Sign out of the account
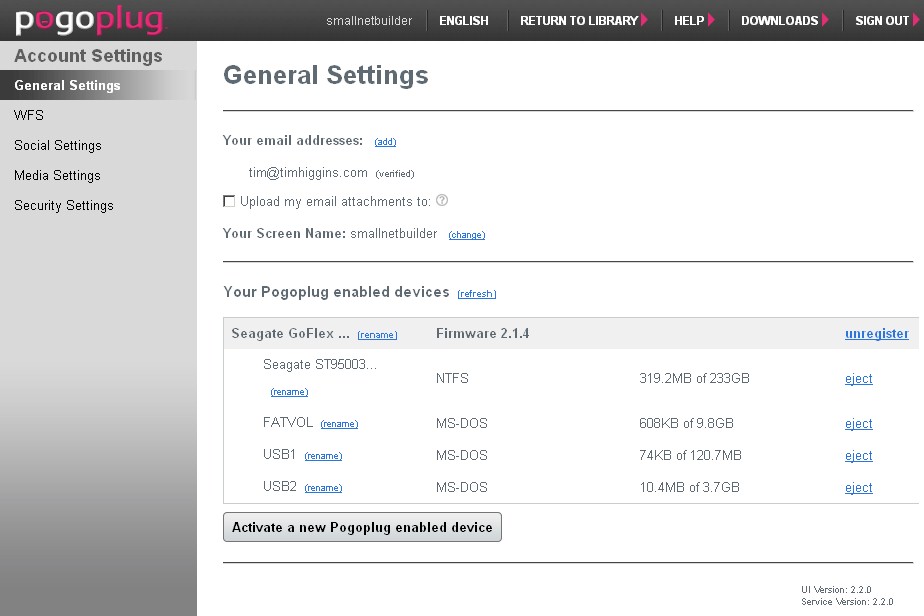 click(886, 21)
